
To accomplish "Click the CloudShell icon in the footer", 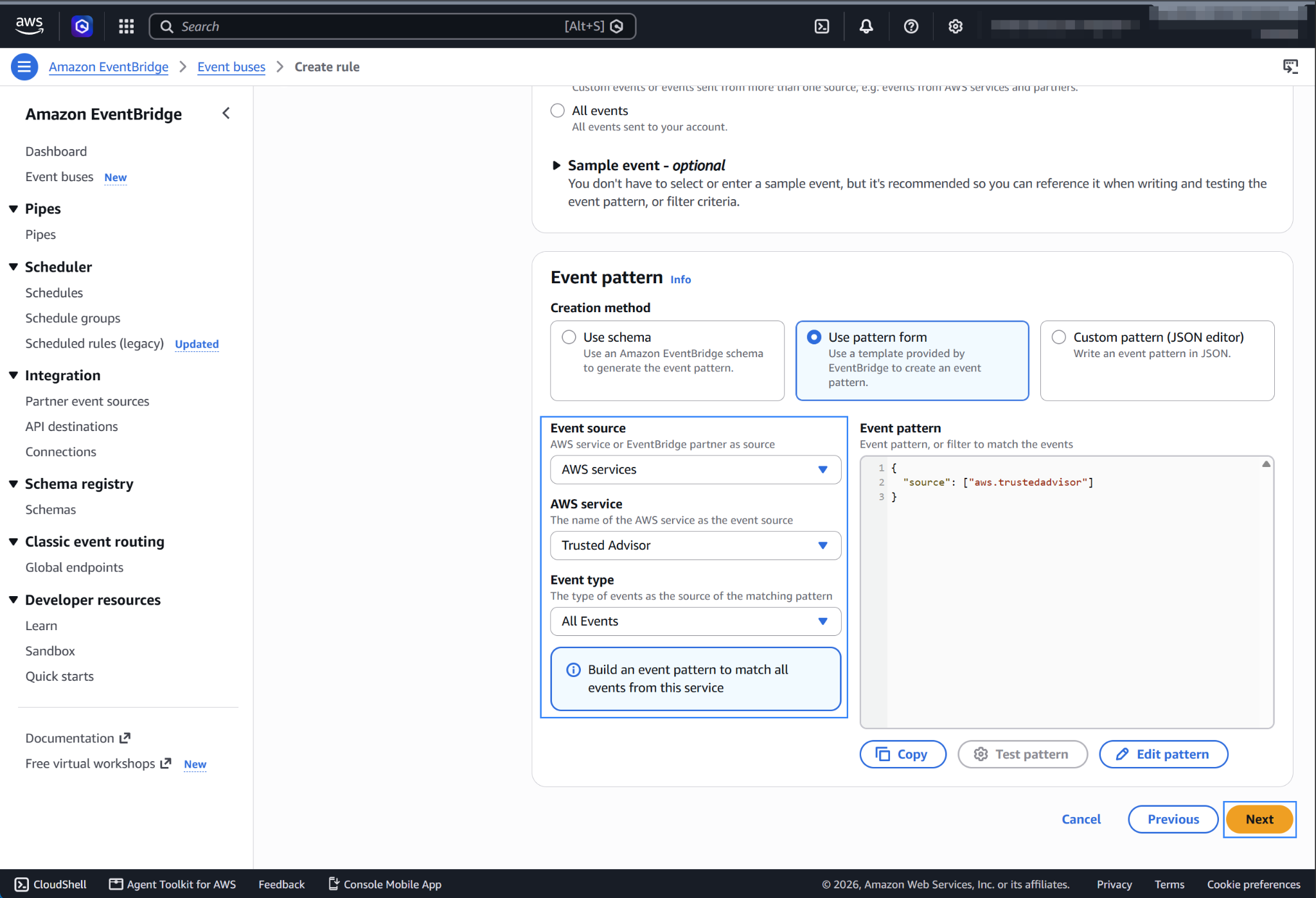I will [x=22, y=885].
